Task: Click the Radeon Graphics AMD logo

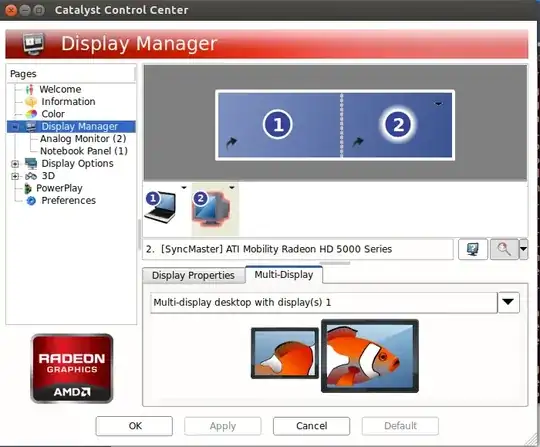Action: pos(72,368)
